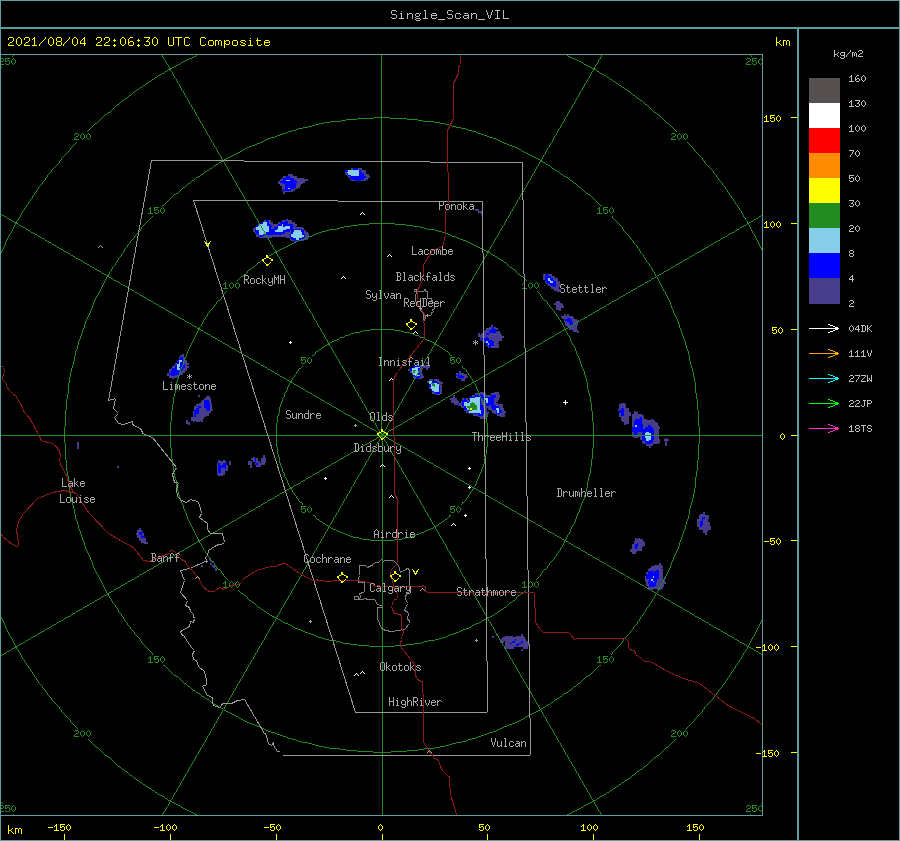Click the Okotoks town label
The width and height of the screenshot is (900, 841).
pyautogui.click(x=400, y=667)
